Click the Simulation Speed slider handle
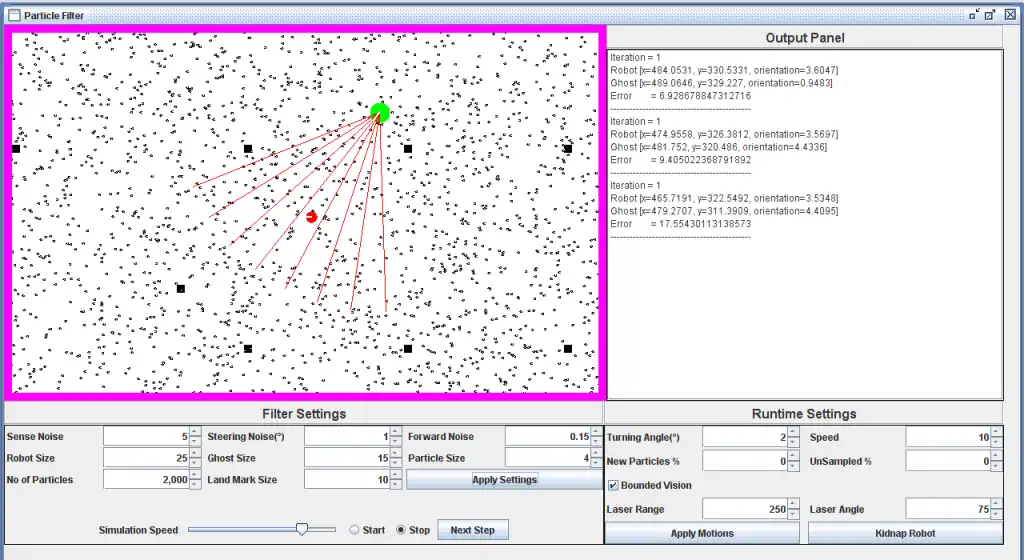The height and width of the screenshot is (560, 1024). (302, 529)
